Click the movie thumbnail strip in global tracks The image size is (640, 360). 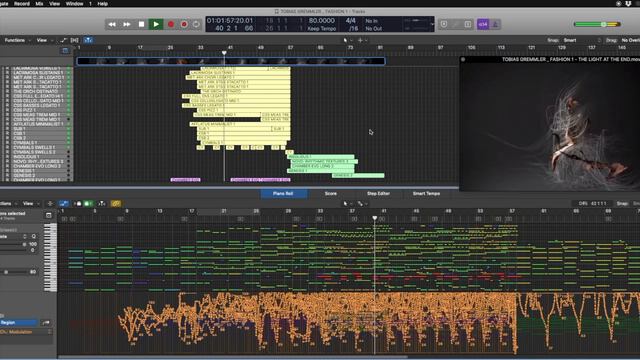point(231,61)
